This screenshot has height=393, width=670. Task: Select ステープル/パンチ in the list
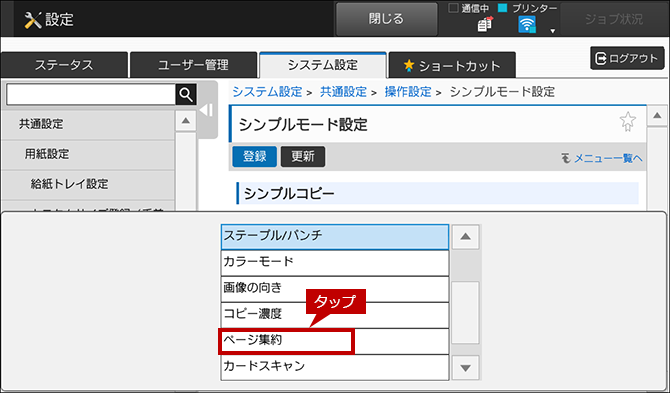(x=335, y=237)
